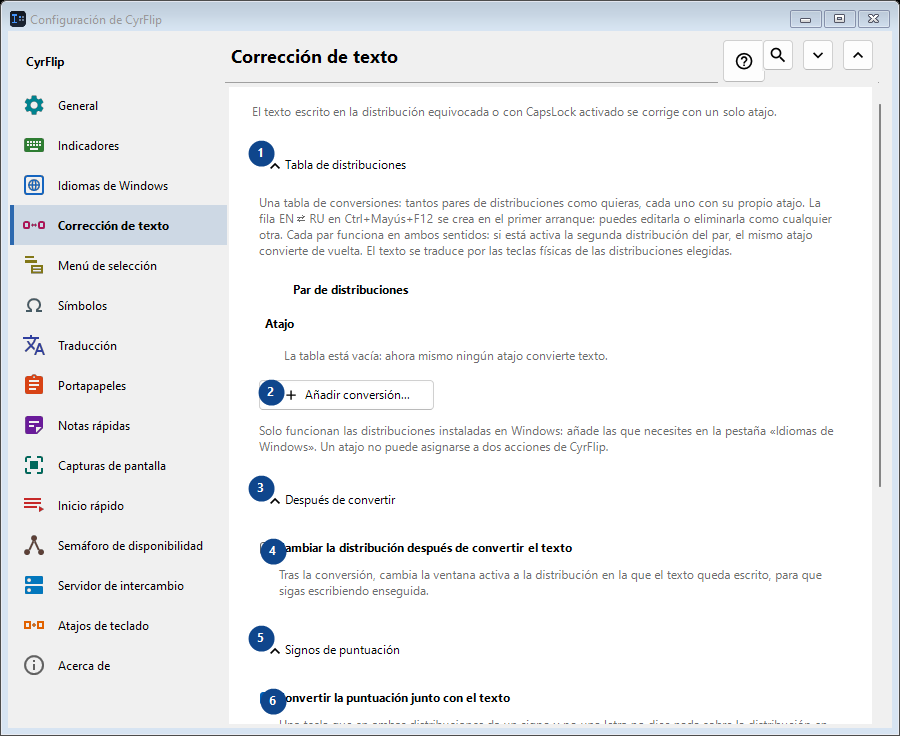900x736 pixels.
Task: Click the vertical scrollbar of the settings panel
Action: click(x=880, y=296)
